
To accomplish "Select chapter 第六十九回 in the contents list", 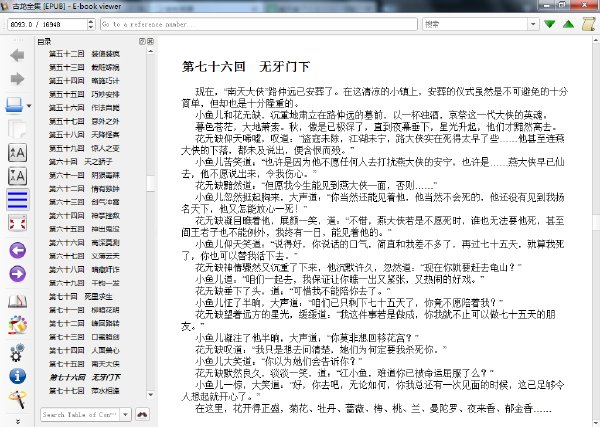I will 84,283.
